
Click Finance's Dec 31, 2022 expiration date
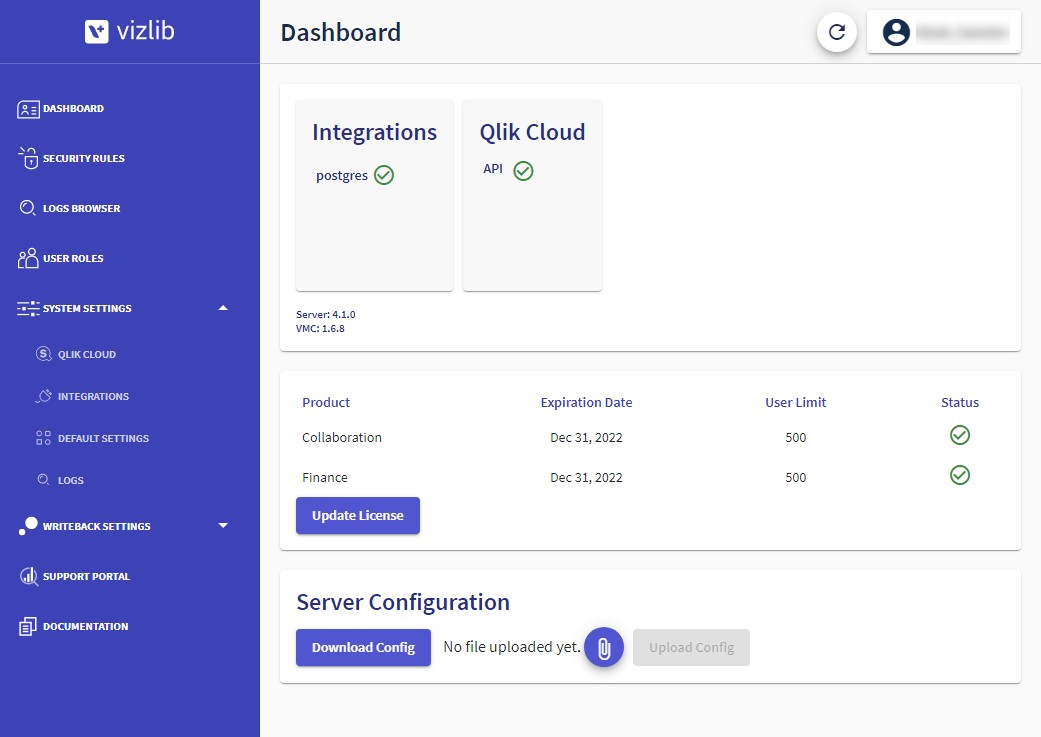586,477
